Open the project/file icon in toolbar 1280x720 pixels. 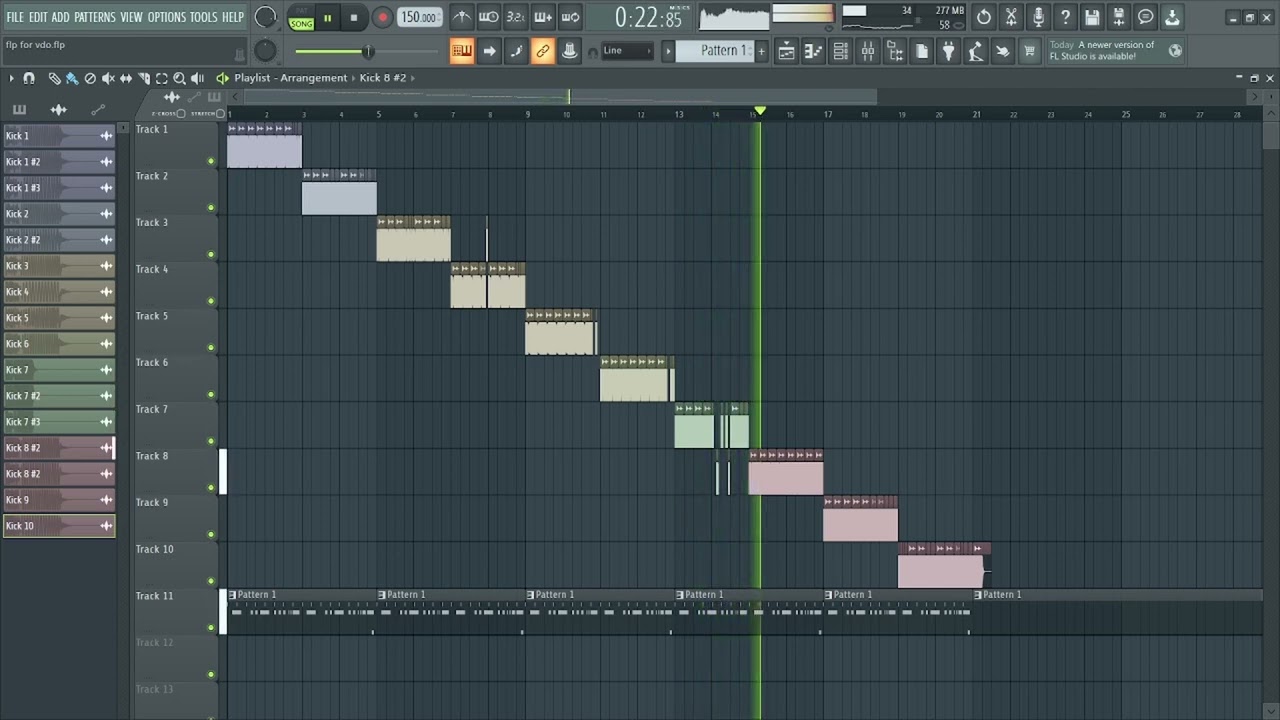[x=921, y=52]
